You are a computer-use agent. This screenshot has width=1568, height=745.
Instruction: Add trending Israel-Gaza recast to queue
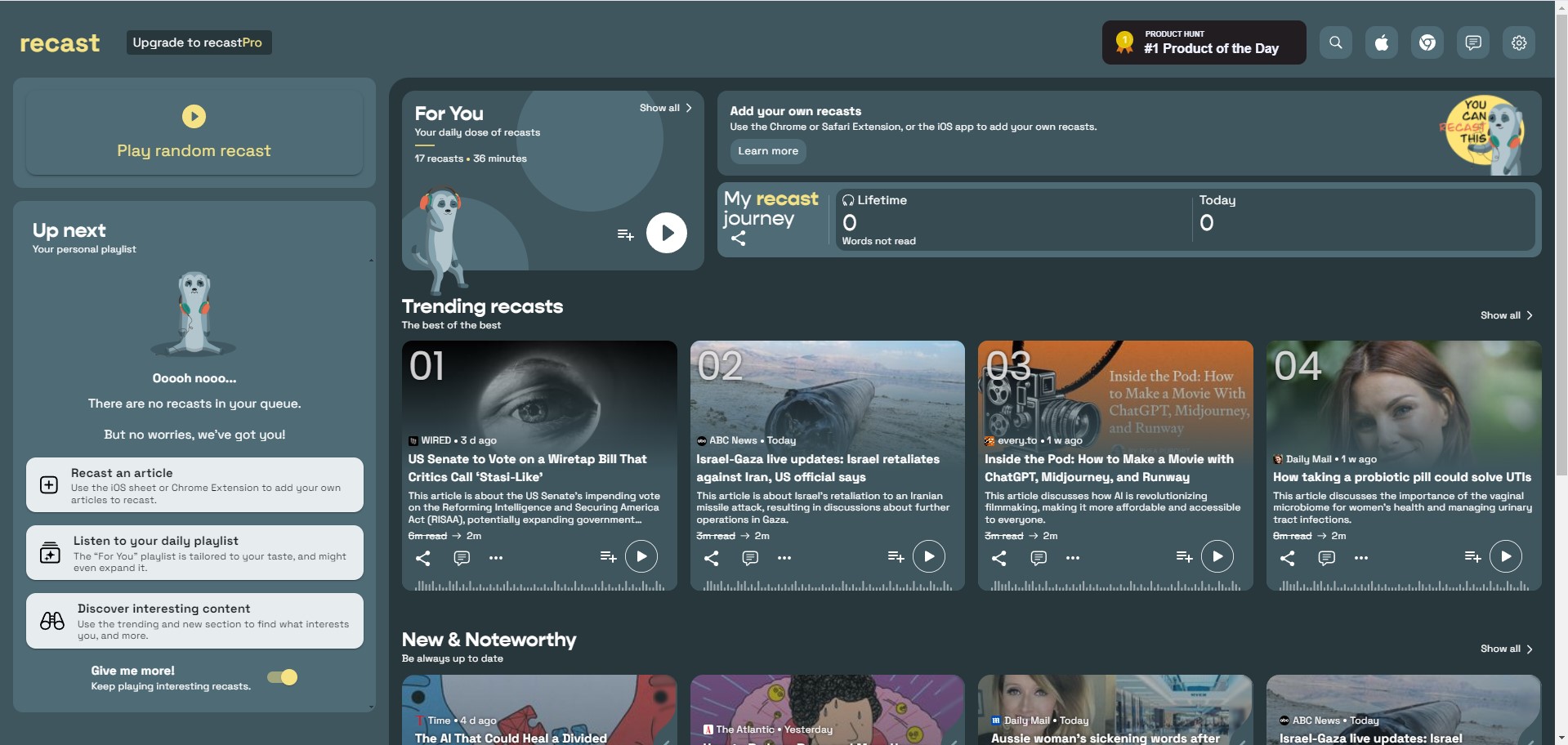pyautogui.click(x=896, y=557)
